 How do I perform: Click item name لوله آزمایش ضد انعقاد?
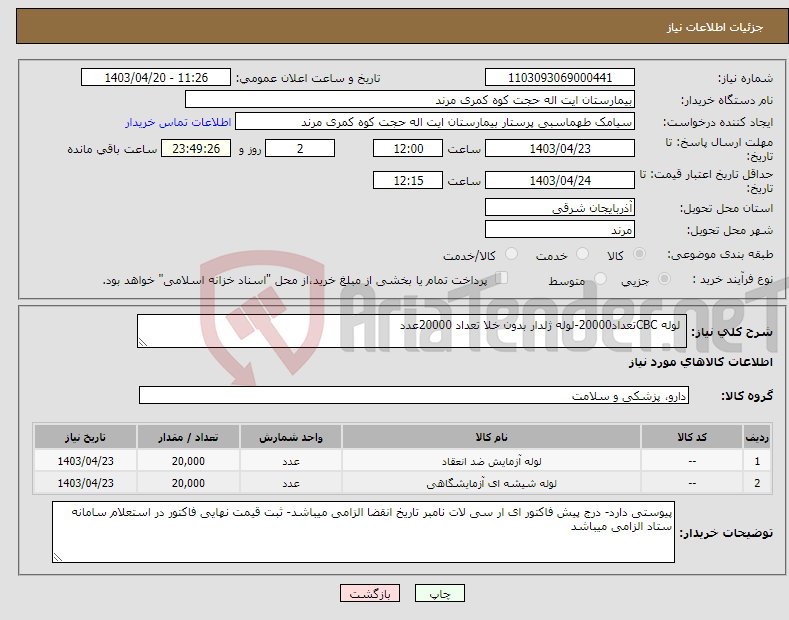(491, 461)
